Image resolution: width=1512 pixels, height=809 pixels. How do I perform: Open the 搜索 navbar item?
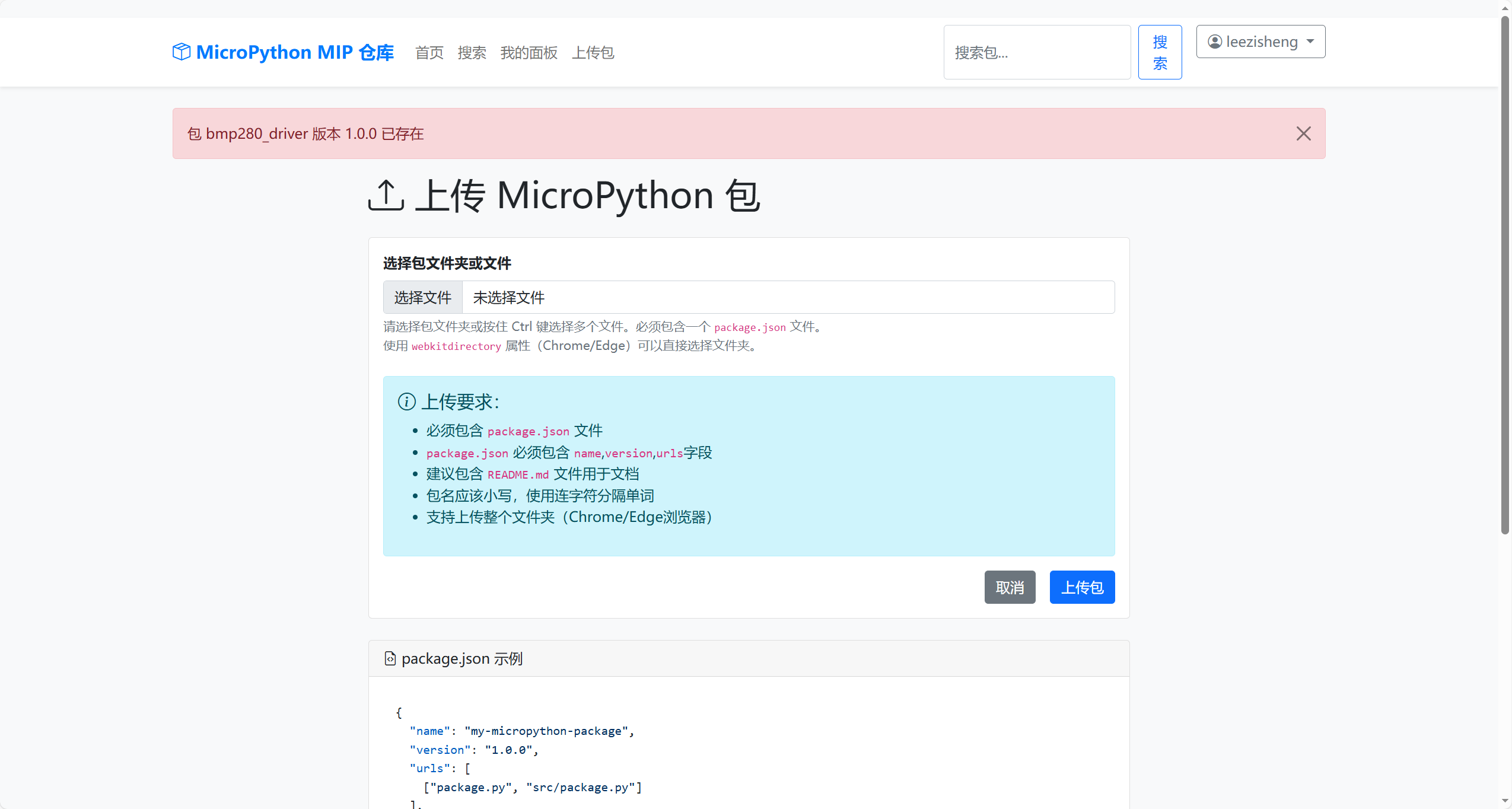(x=472, y=53)
